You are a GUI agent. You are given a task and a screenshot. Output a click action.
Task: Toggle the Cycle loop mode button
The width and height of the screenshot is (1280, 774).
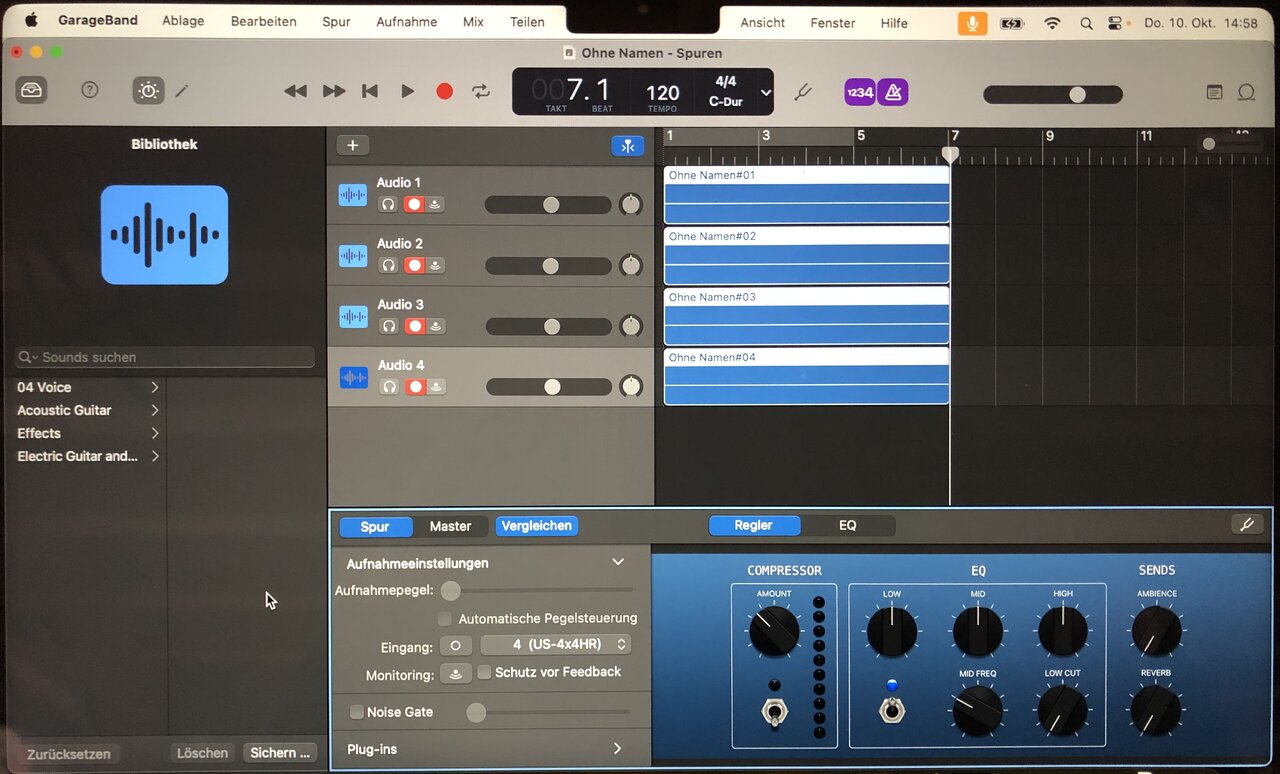pos(482,91)
